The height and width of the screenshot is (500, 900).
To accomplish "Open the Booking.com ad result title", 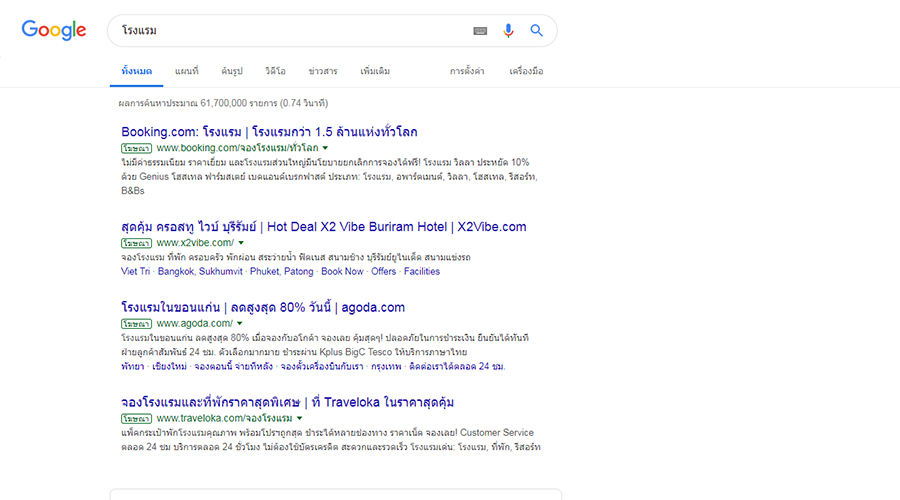I will 269,132.
